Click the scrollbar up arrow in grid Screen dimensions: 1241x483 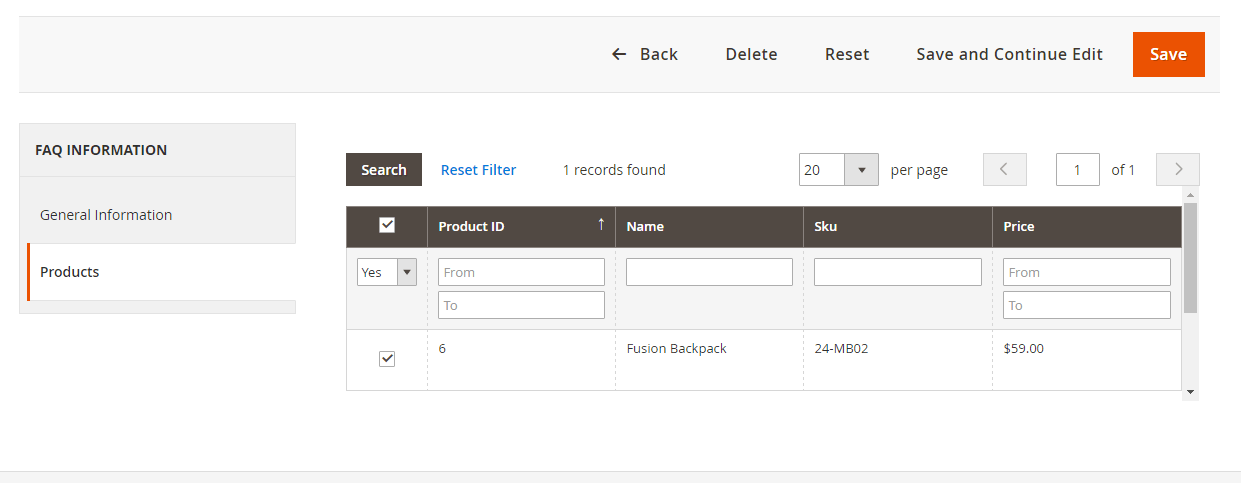coord(1190,195)
